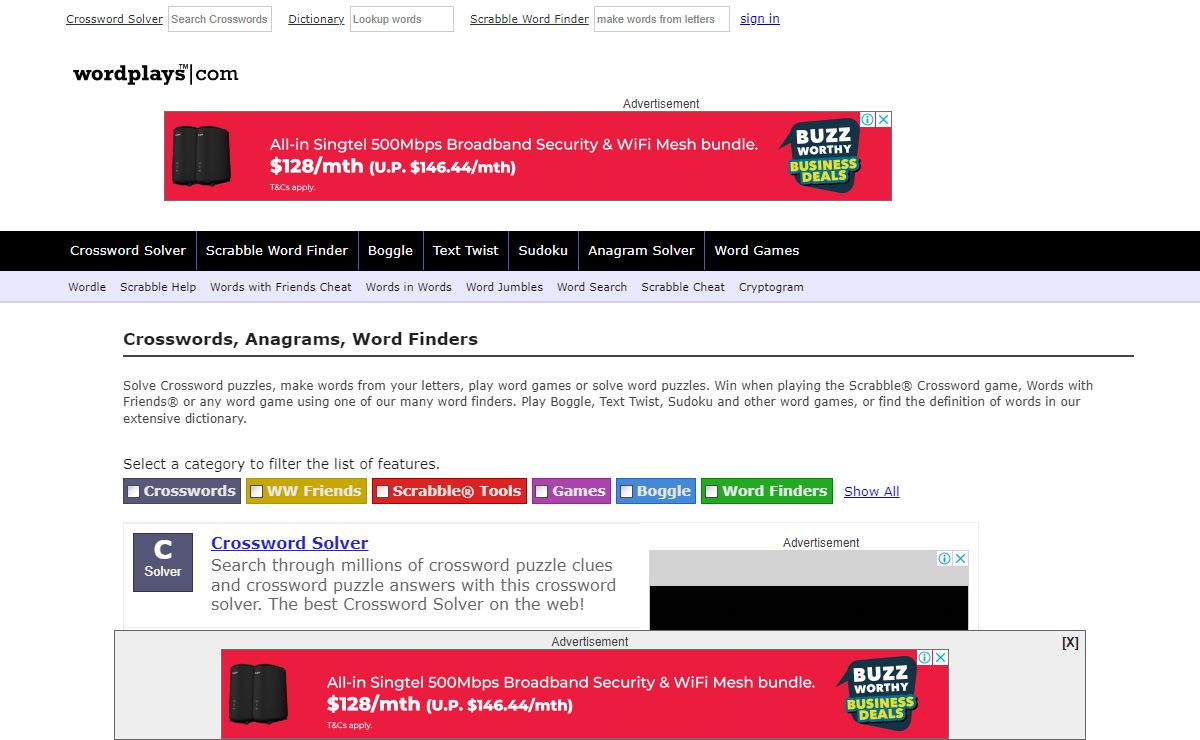The width and height of the screenshot is (1200, 740).
Task: Open the Crossword Solver feature title link
Action: tap(290, 543)
